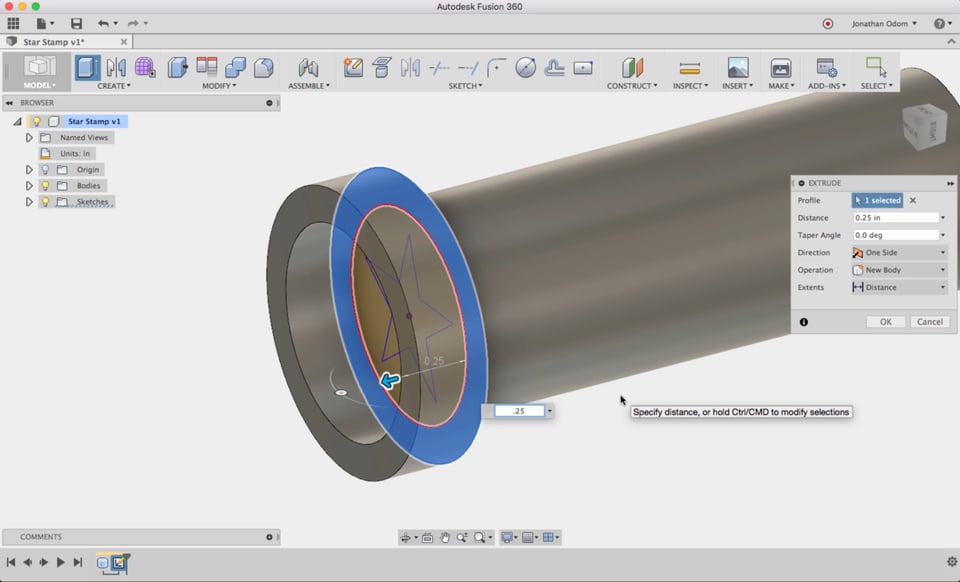Viewport: 960px width, 582px height.
Task: Click the Taper Angle input field
Action: click(x=895, y=235)
